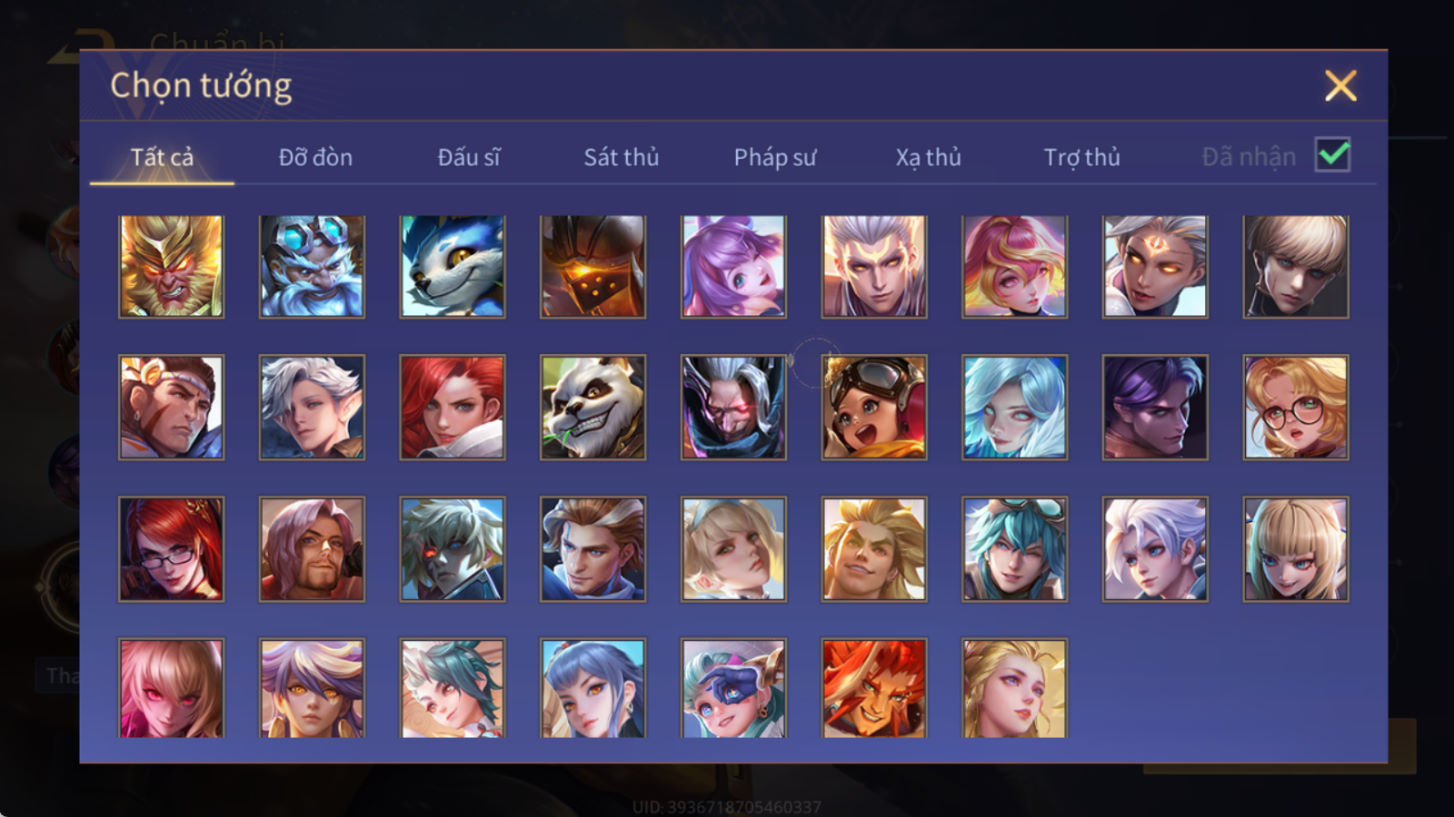The width and height of the screenshot is (1454, 817).
Task: Select the teal-haired hero with goggles on head
Action: click(1015, 549)
